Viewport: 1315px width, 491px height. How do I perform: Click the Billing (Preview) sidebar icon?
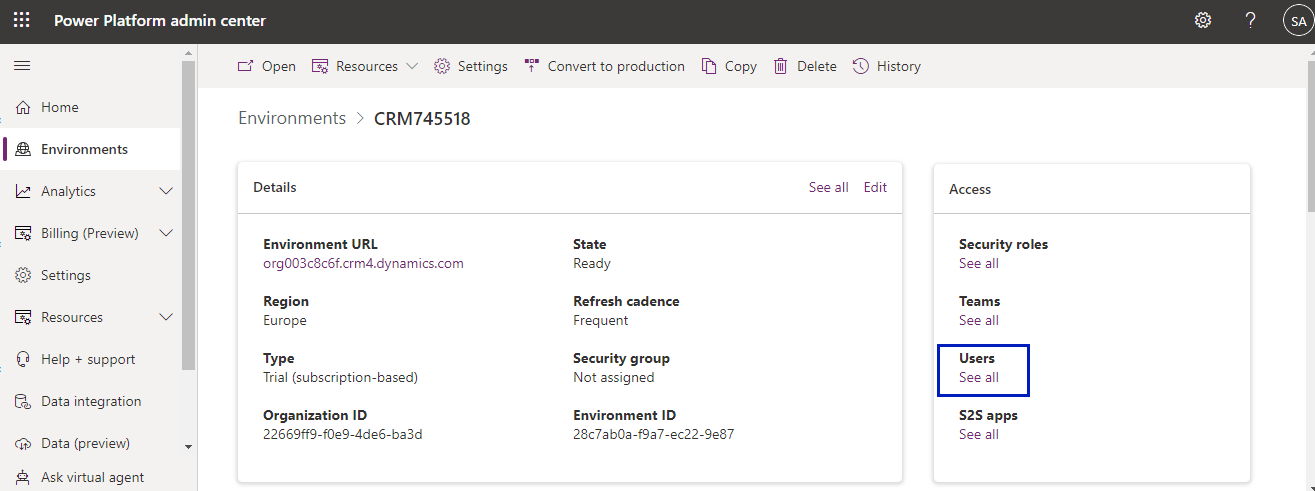(x=23, y=233)
